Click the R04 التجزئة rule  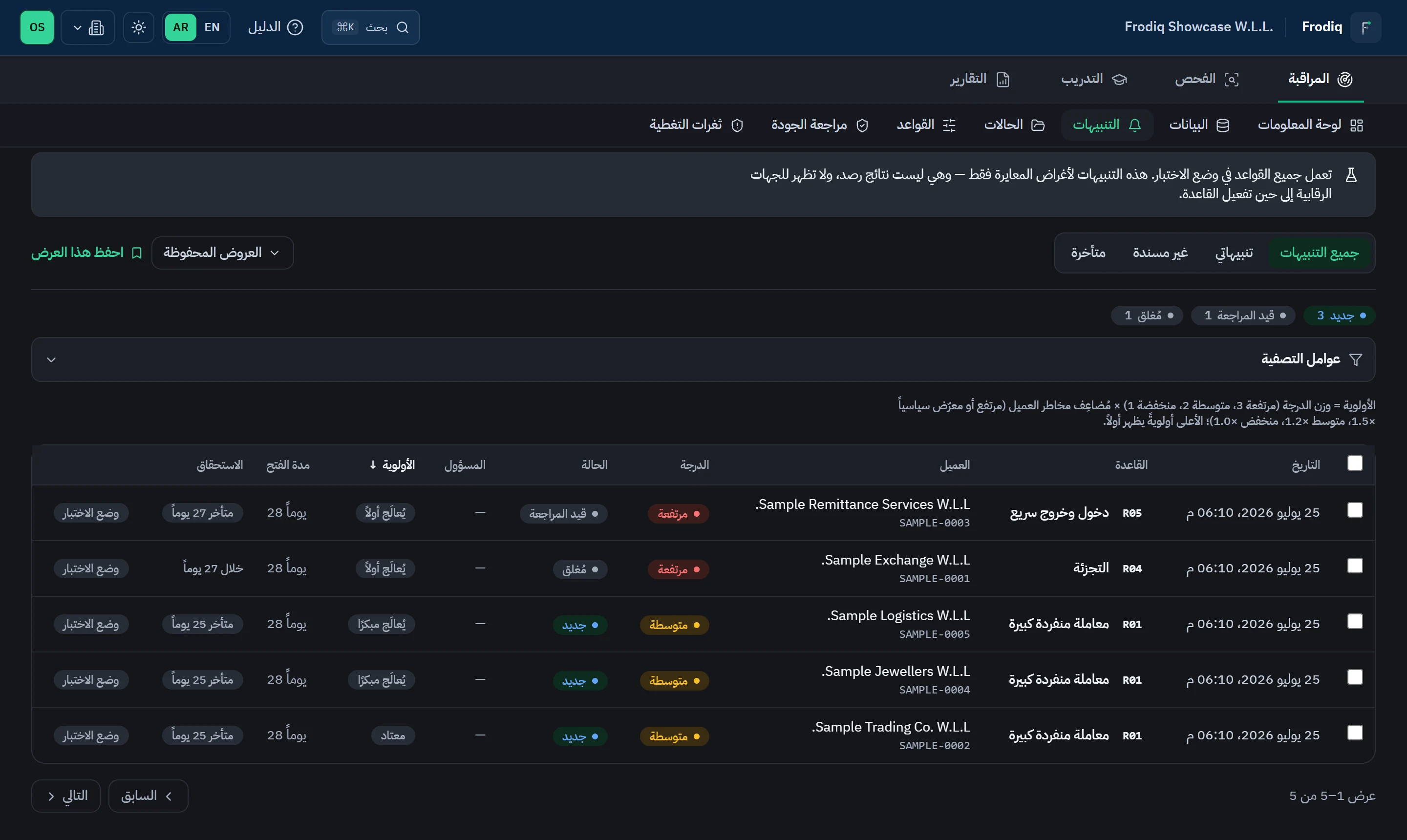(x=1108, y=568)
